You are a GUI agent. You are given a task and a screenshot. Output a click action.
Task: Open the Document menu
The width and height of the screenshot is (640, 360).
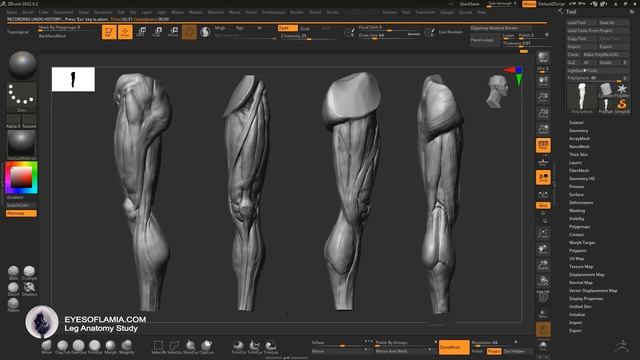[x=64, y=12]
